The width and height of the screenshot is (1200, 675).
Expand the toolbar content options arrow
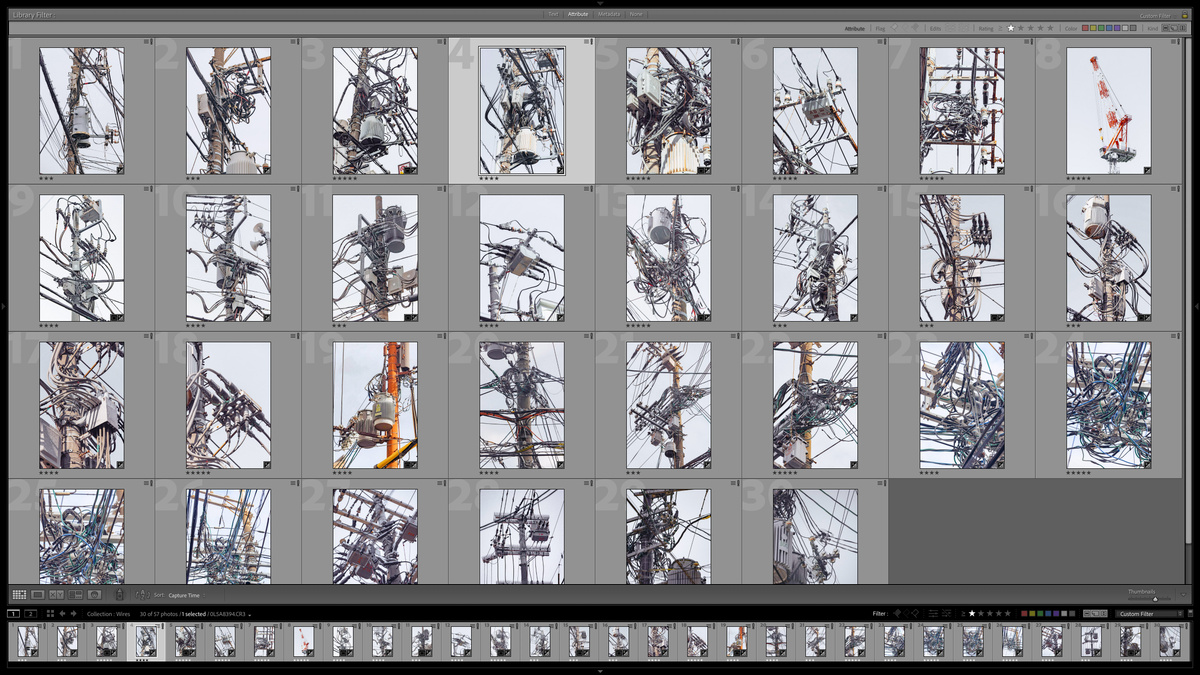(1182, 595)
